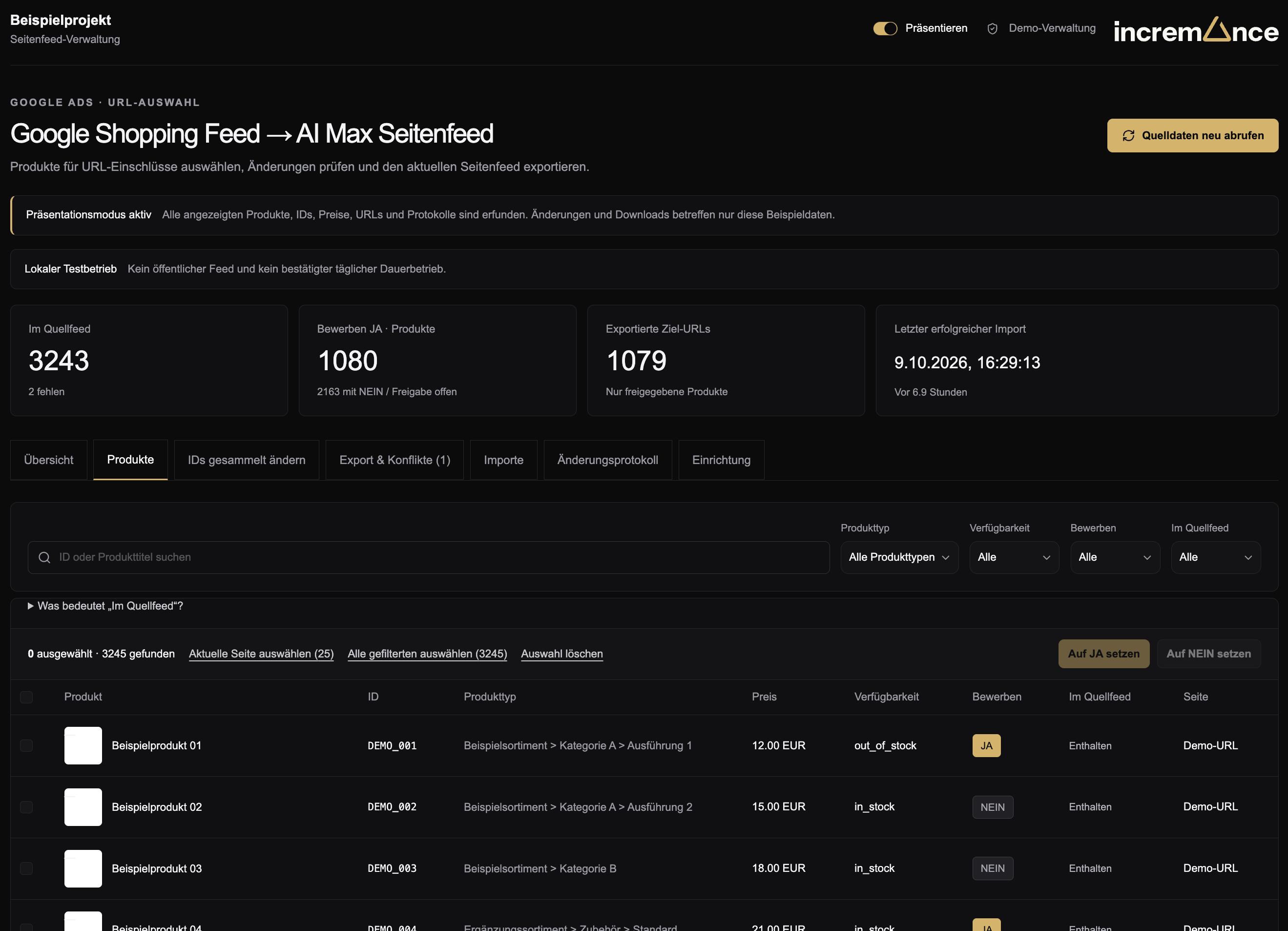Open the Demo-URL for Beispielprodukt 01

point(1210,745)
